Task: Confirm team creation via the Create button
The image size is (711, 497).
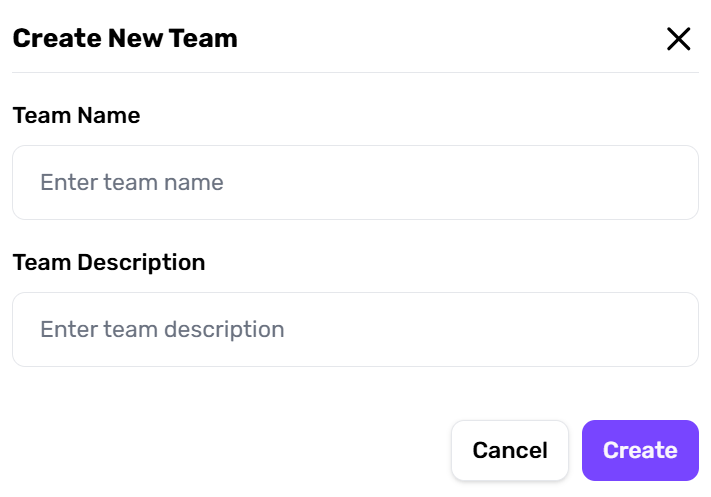Action: [640, 450]
